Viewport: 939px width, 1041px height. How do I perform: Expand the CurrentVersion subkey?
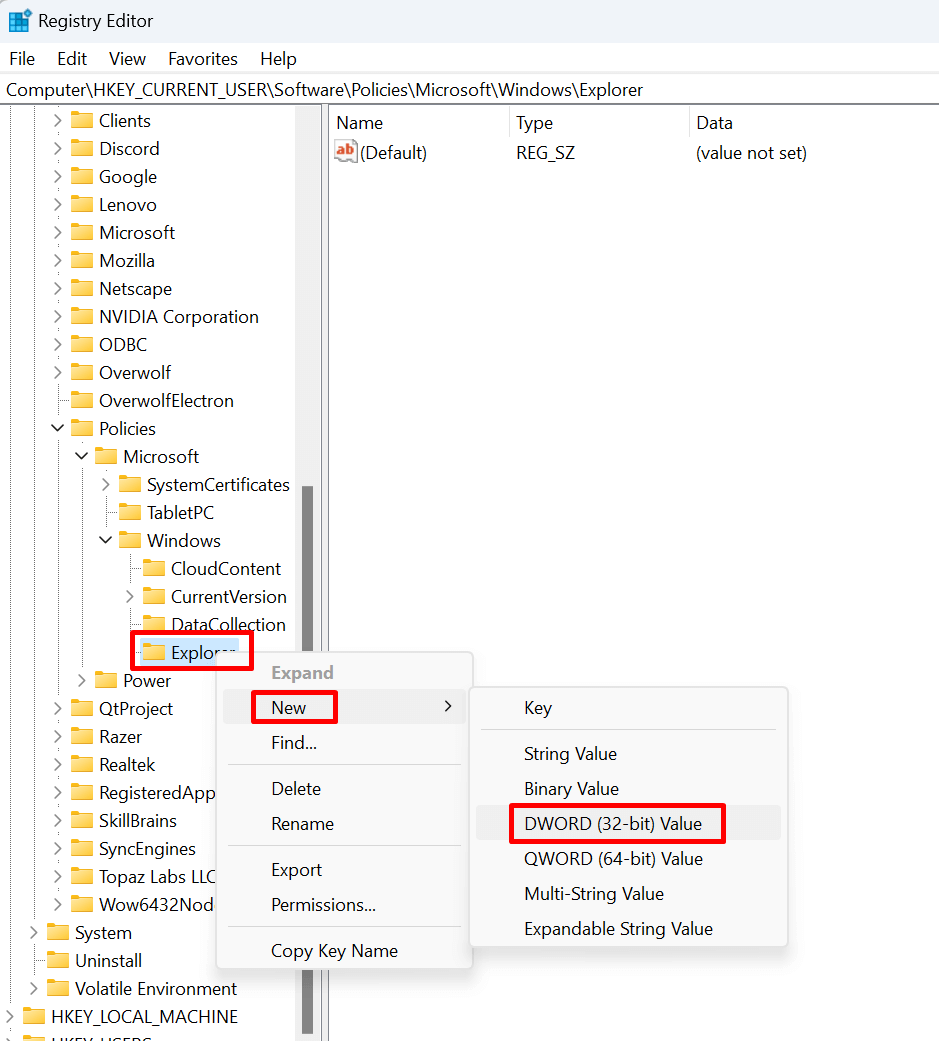click(x=129, y=596)
